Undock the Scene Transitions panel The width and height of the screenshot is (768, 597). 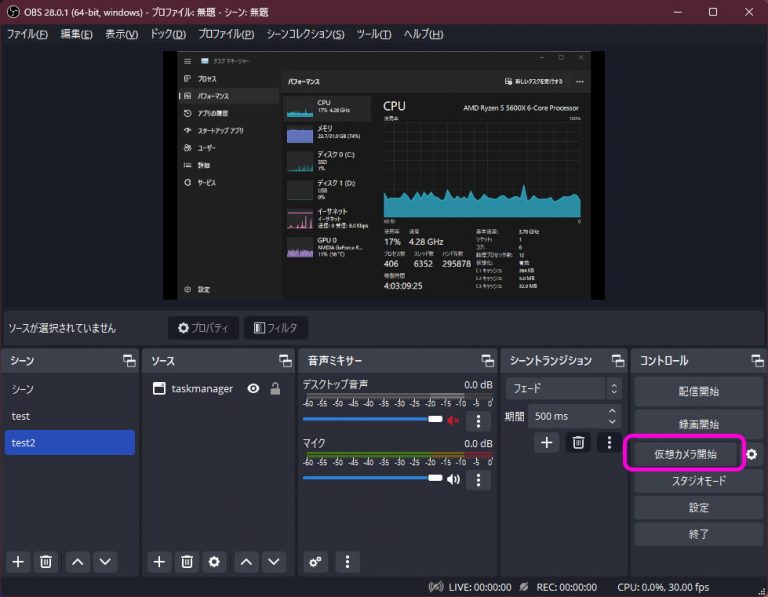(x=618, y=361)
